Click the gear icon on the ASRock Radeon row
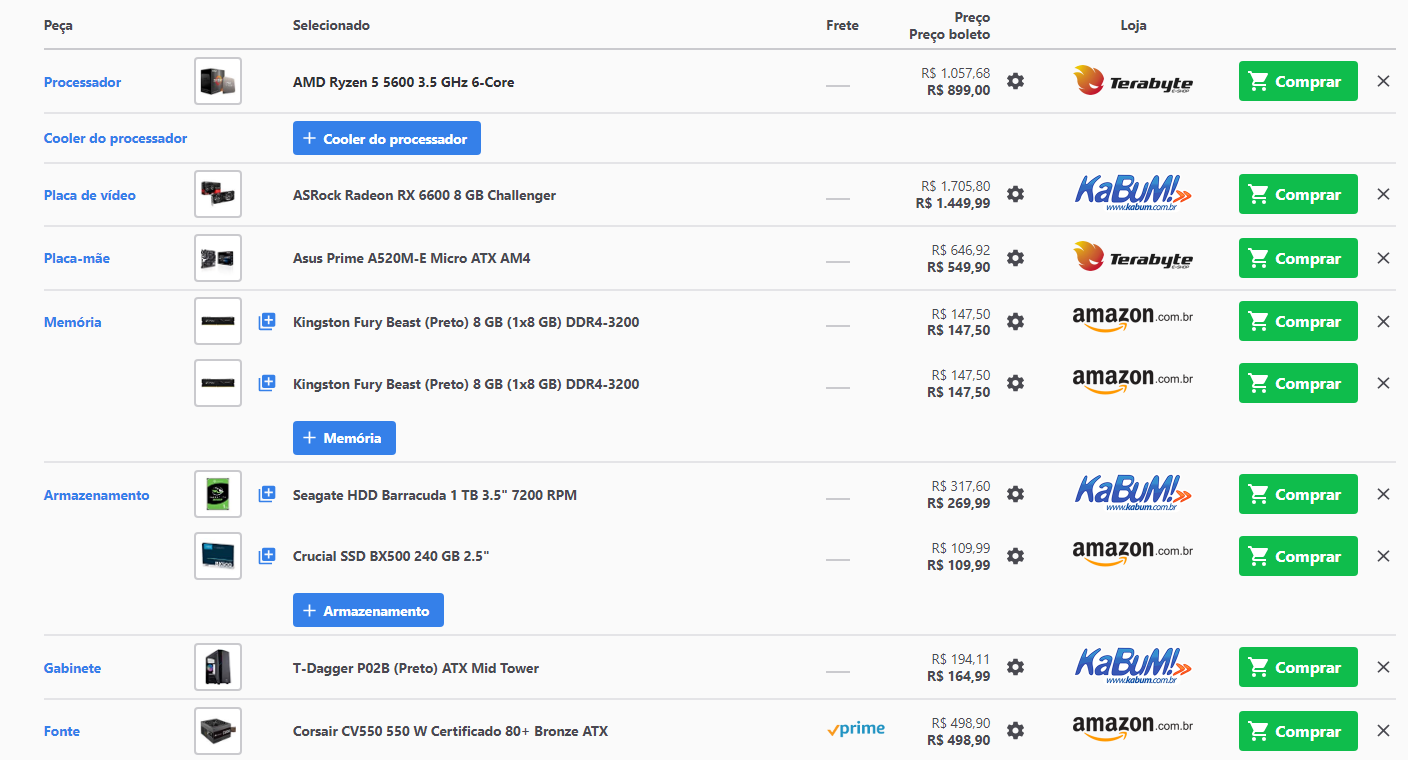Screen dimensions: 1408x760 (x=1015, y=194)
